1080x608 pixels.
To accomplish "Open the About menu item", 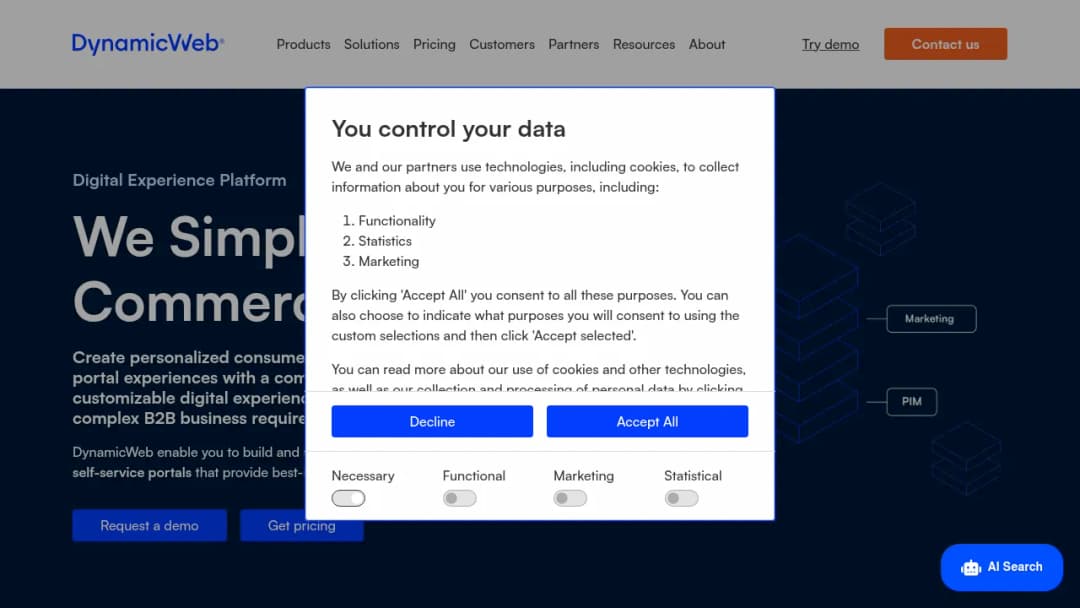I will 707,44.
